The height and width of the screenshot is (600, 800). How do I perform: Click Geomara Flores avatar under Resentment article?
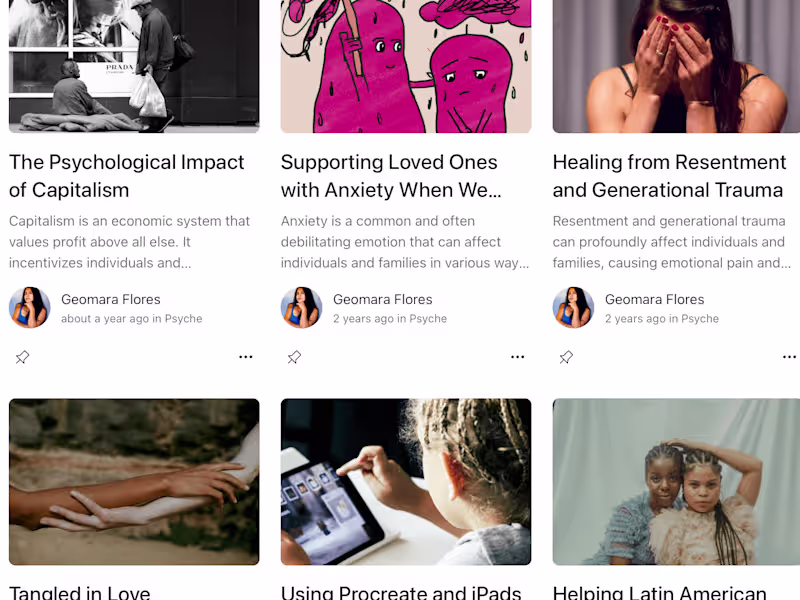tap(573, 308)
